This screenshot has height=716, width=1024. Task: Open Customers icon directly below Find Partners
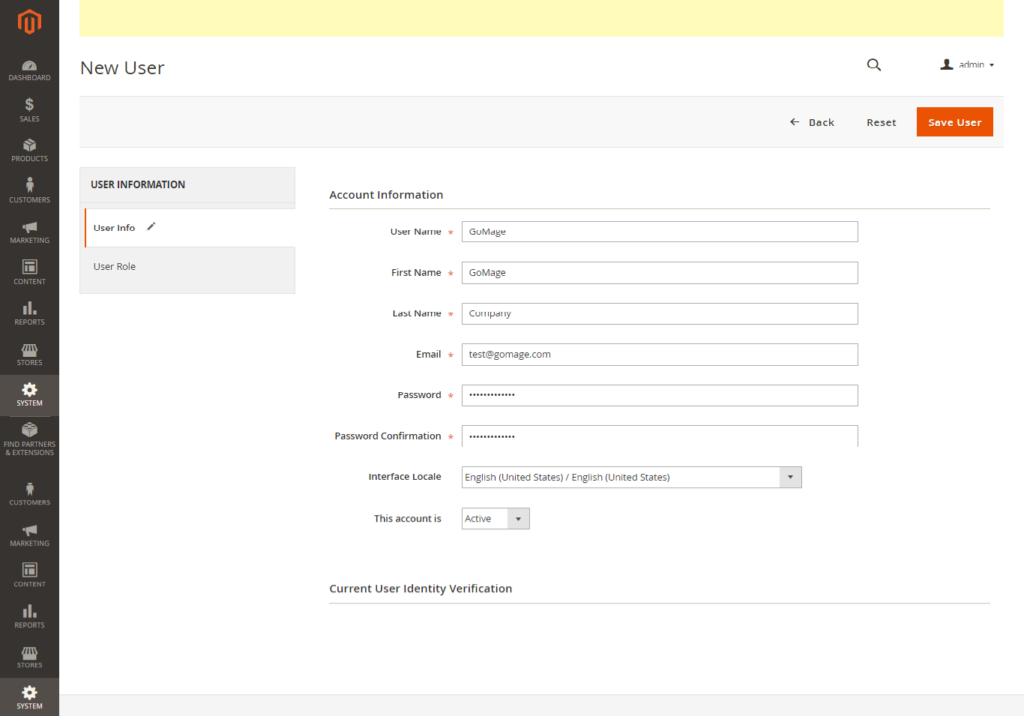[x=29, y=494]
